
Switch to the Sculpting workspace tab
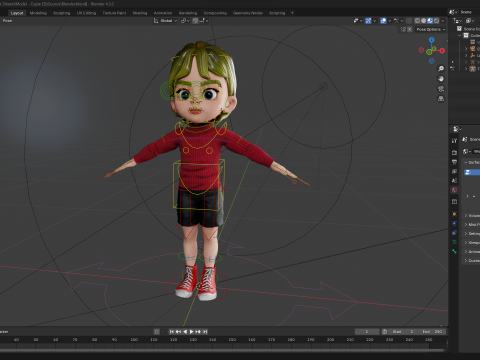point(62,13)
